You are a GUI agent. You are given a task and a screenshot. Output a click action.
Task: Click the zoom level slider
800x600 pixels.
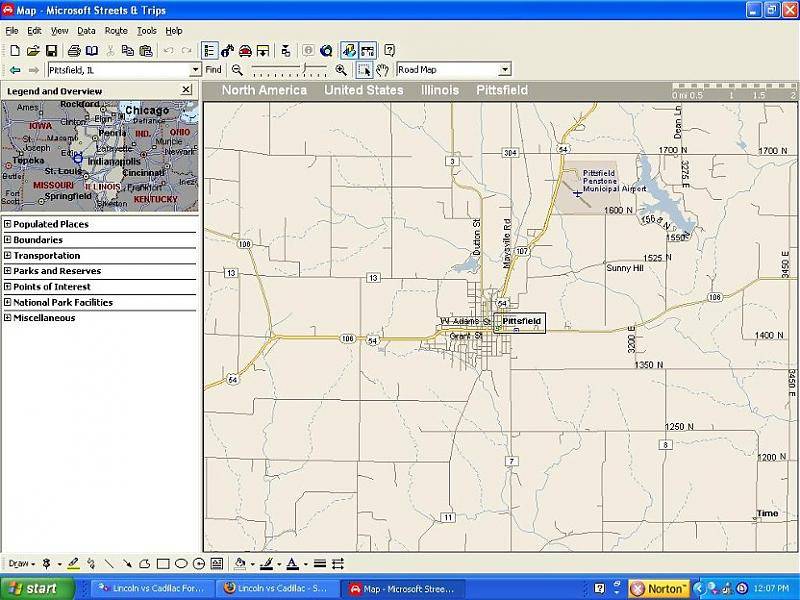click(290, 70)
